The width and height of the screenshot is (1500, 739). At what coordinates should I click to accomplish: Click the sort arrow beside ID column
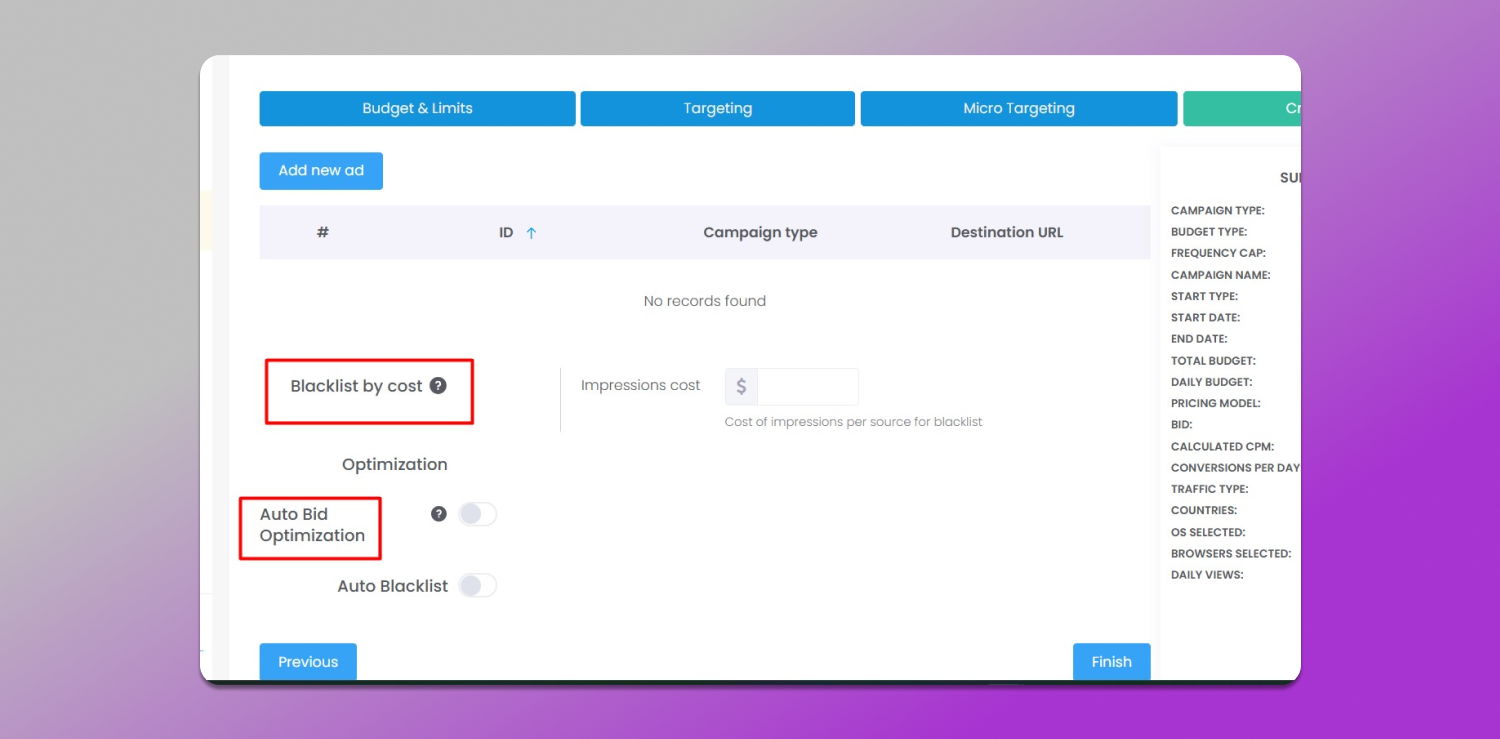click(x=531, y=233)
